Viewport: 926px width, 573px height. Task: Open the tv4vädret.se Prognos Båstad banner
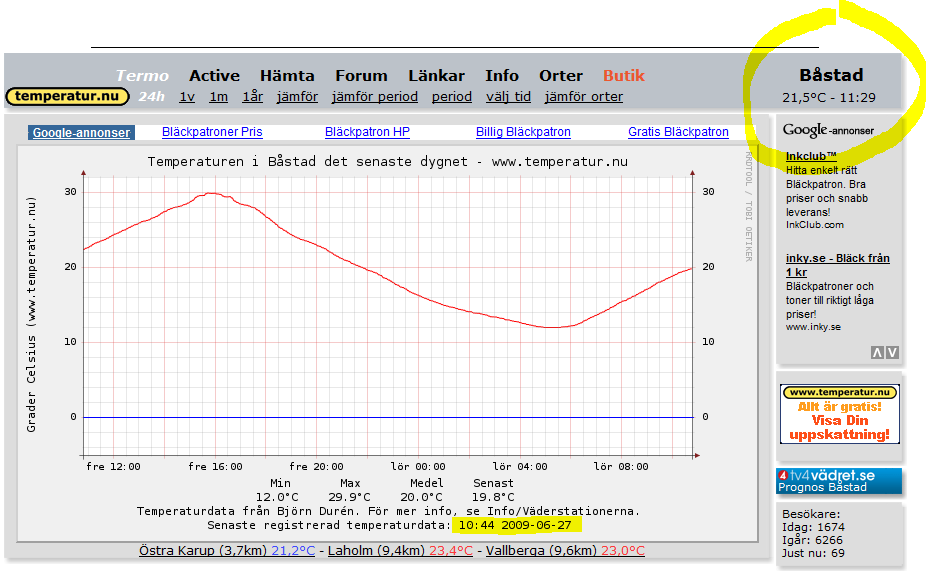coord(839,481)
